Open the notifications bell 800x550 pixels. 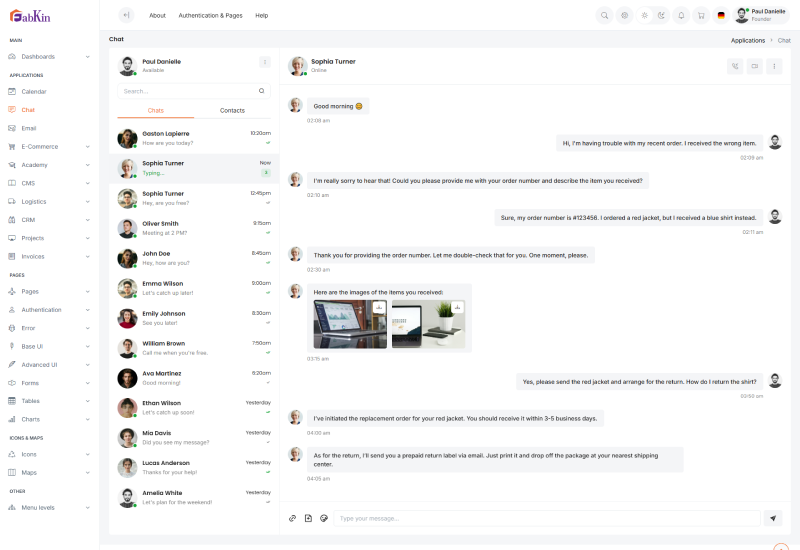[x=681, y=15]
